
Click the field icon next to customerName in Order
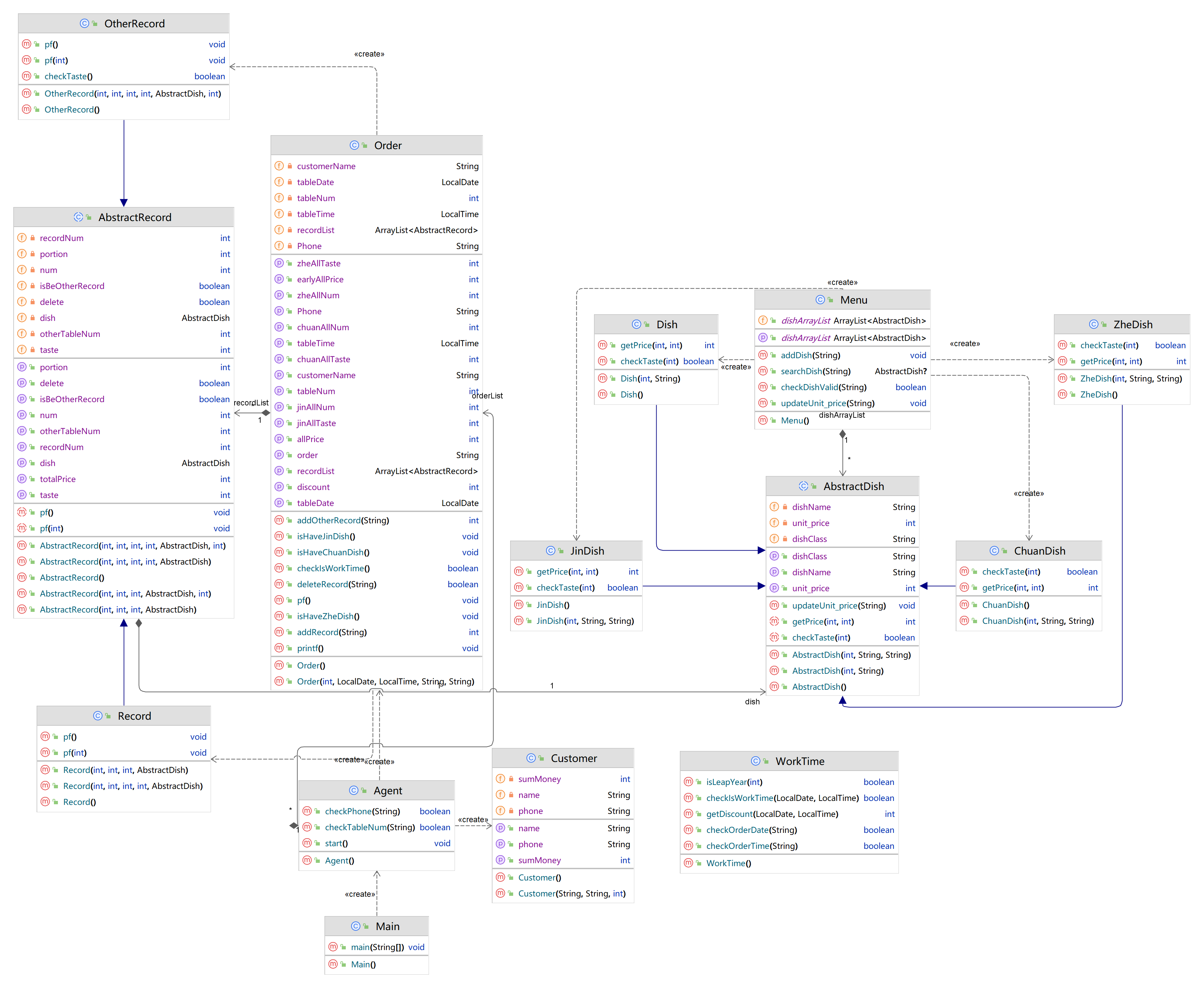[x=279, y=166]
